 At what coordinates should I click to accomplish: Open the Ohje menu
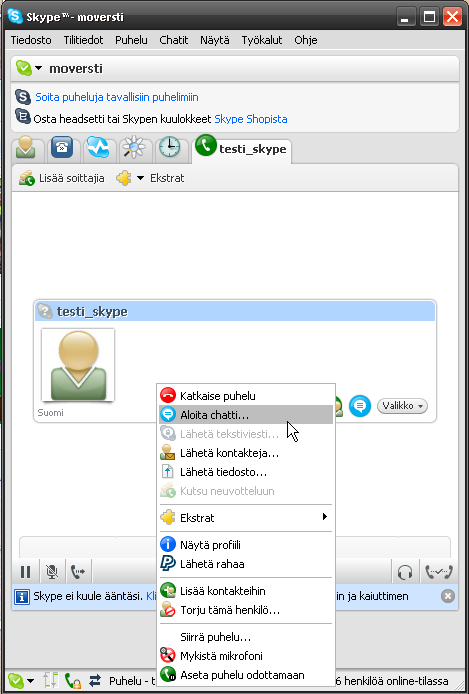pos(306,40)
